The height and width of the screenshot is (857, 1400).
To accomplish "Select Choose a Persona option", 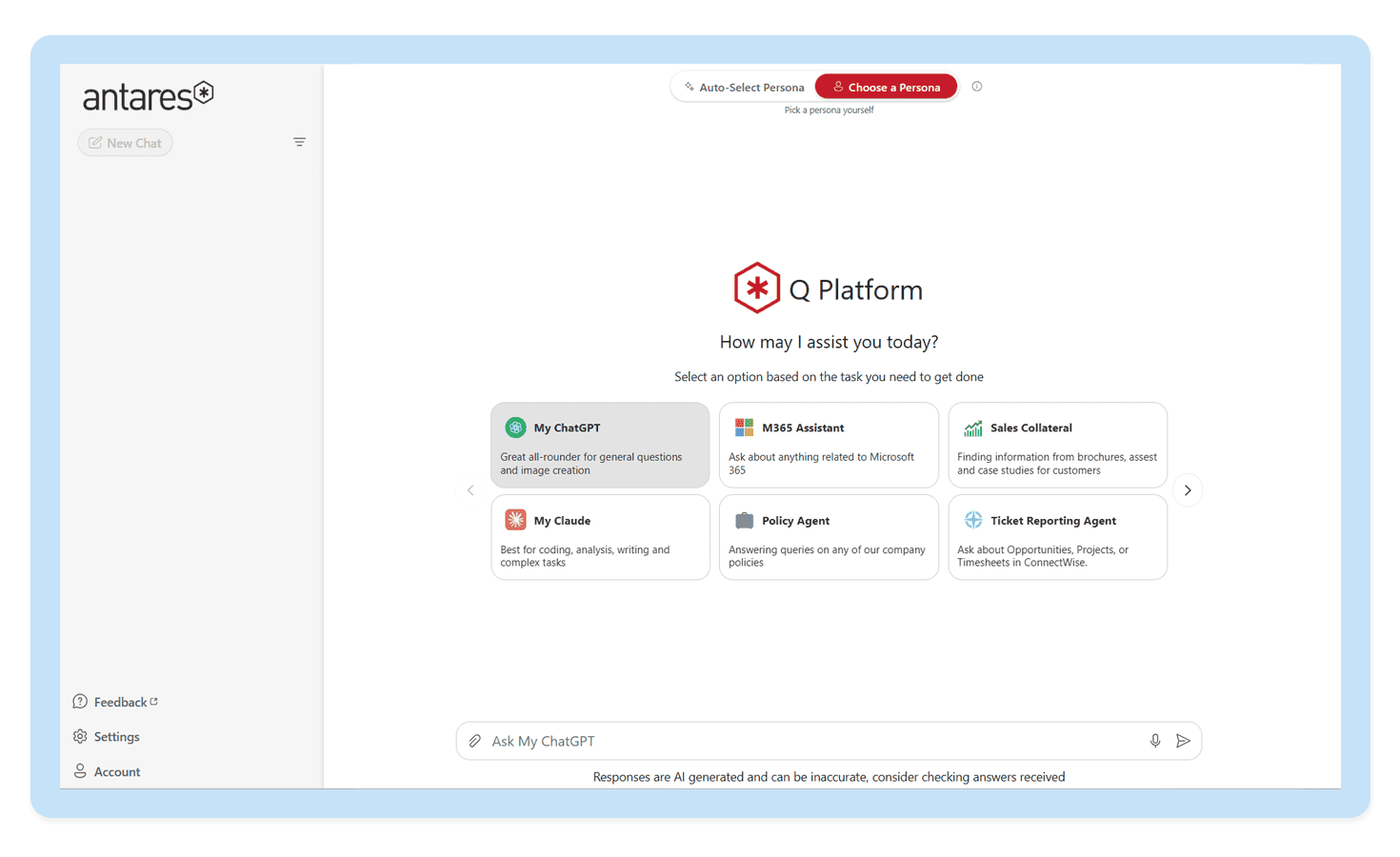I will (x=886, y=87).
